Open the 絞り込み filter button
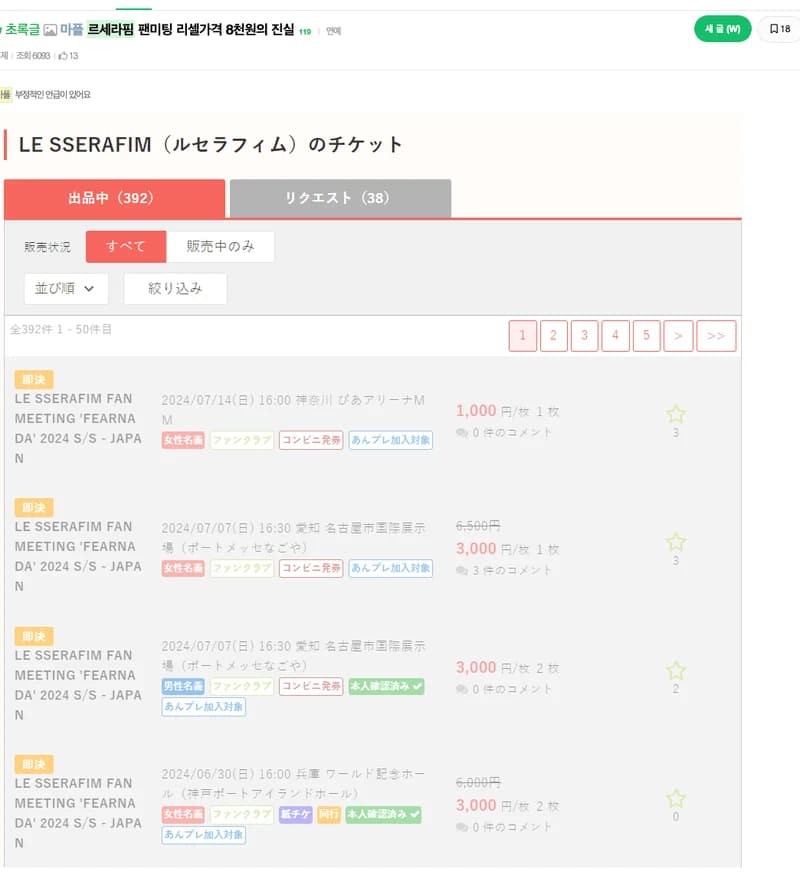This screenshot has height=872, width=800. pyautogui.click(x=175, y=289)
